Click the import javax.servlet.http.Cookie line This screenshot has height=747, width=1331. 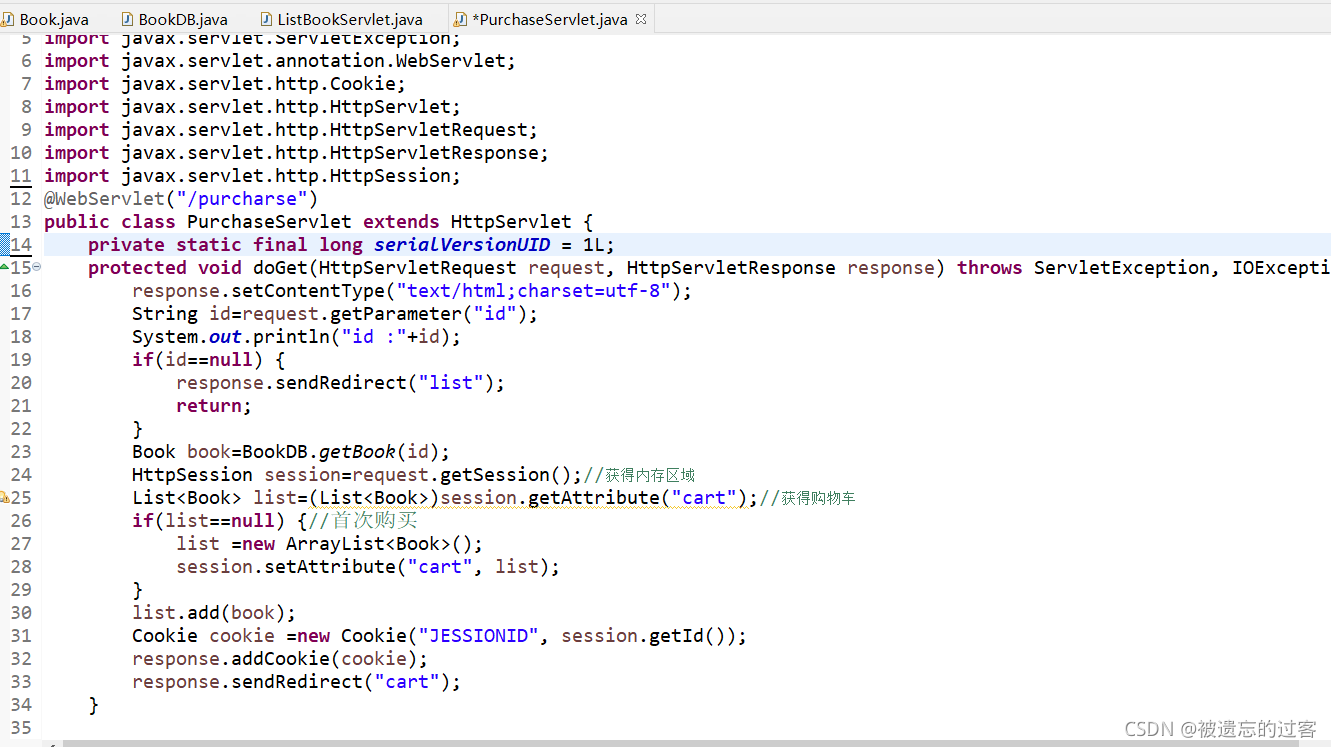[225, 84]
